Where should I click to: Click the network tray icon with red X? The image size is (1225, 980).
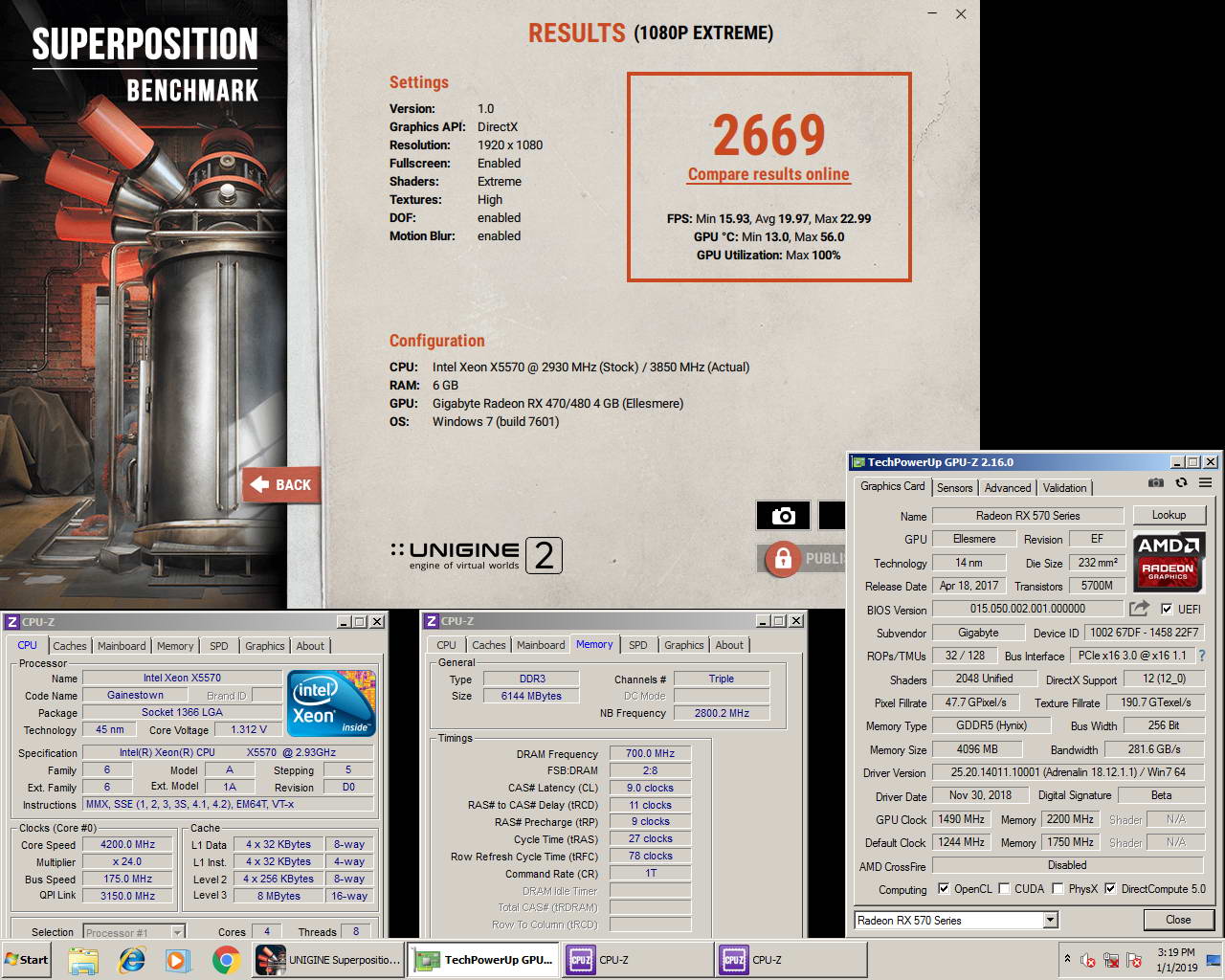1111,960
